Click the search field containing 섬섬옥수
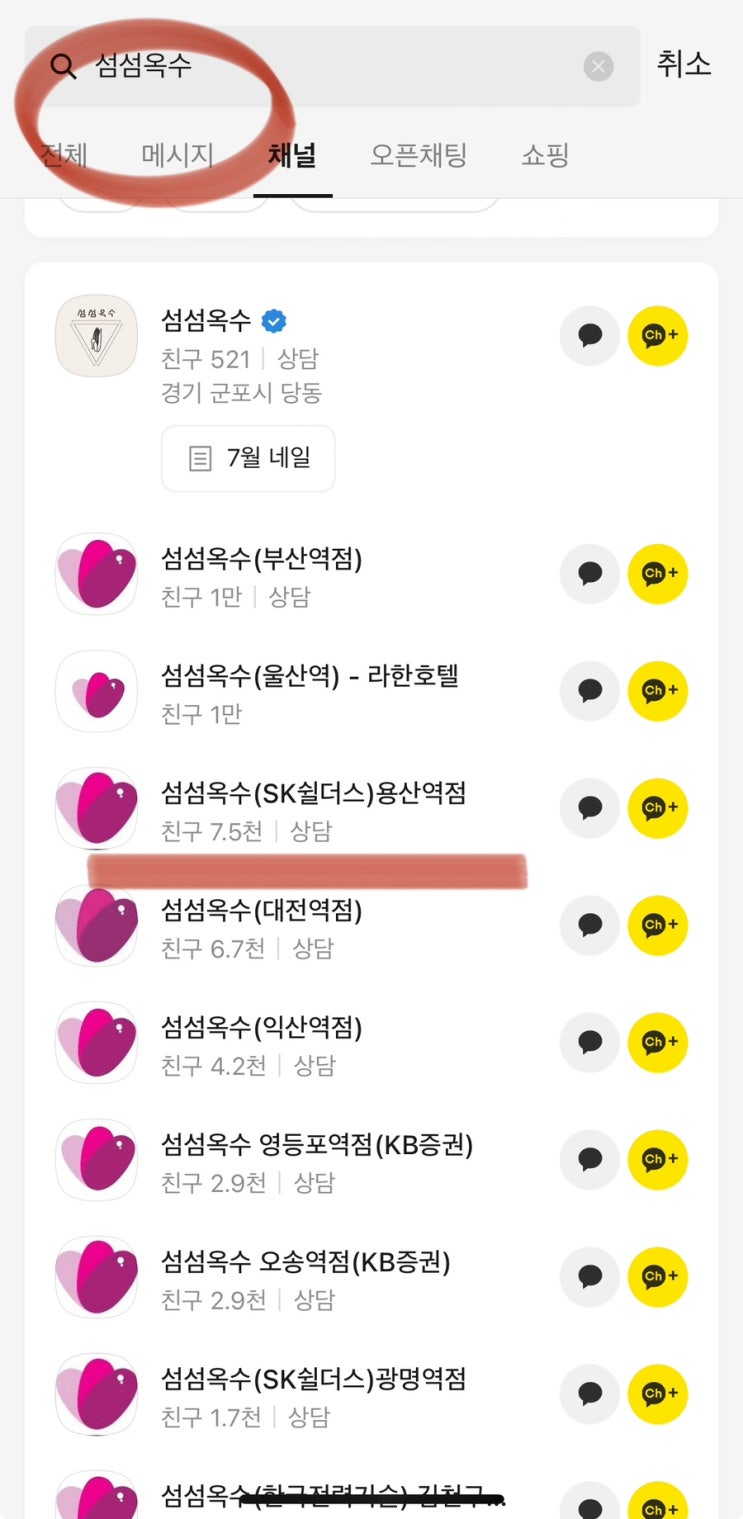The image size is (743, 1519). [330, 67]
